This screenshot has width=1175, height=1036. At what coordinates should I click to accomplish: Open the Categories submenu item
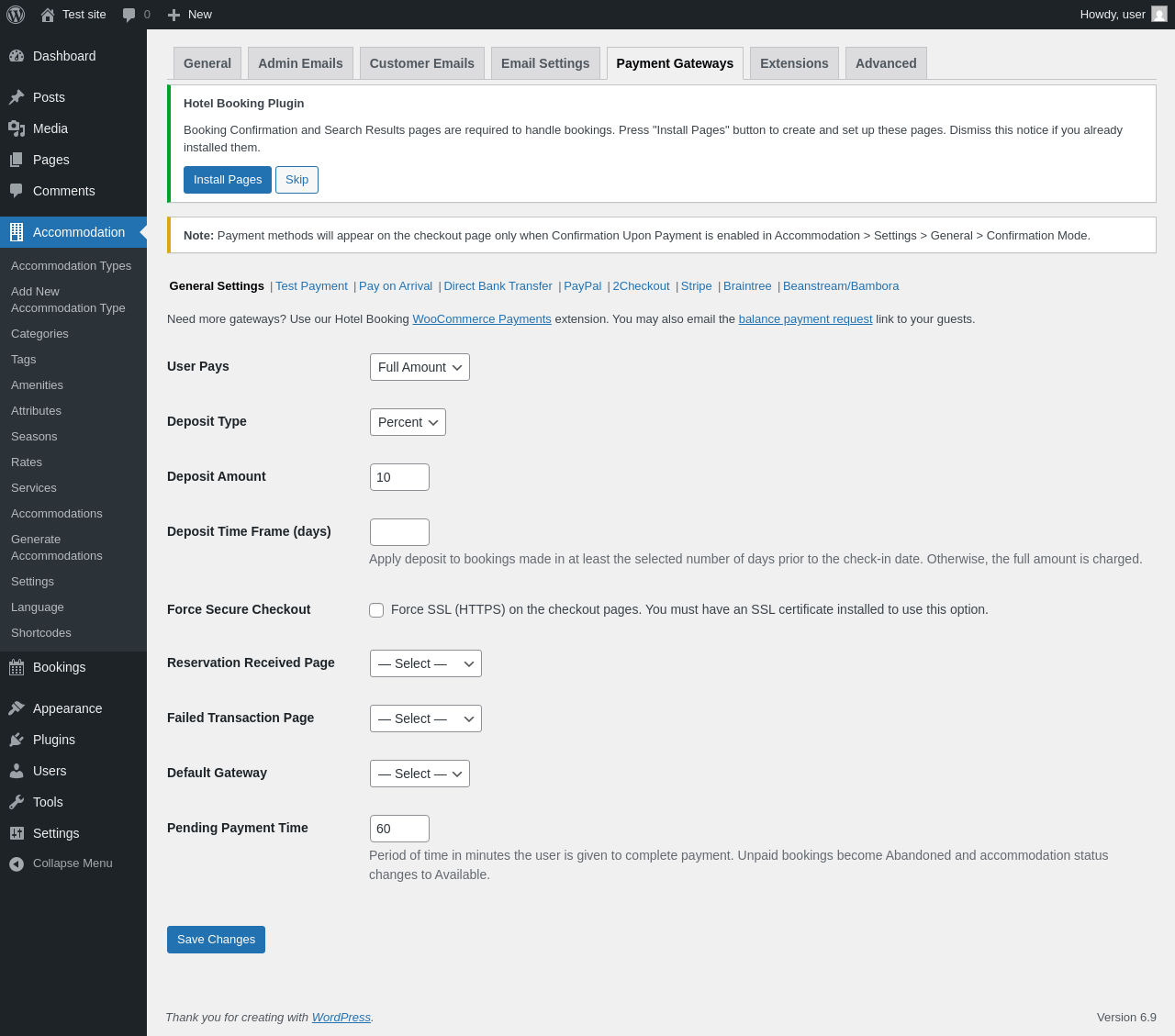(x=40, y=334)
